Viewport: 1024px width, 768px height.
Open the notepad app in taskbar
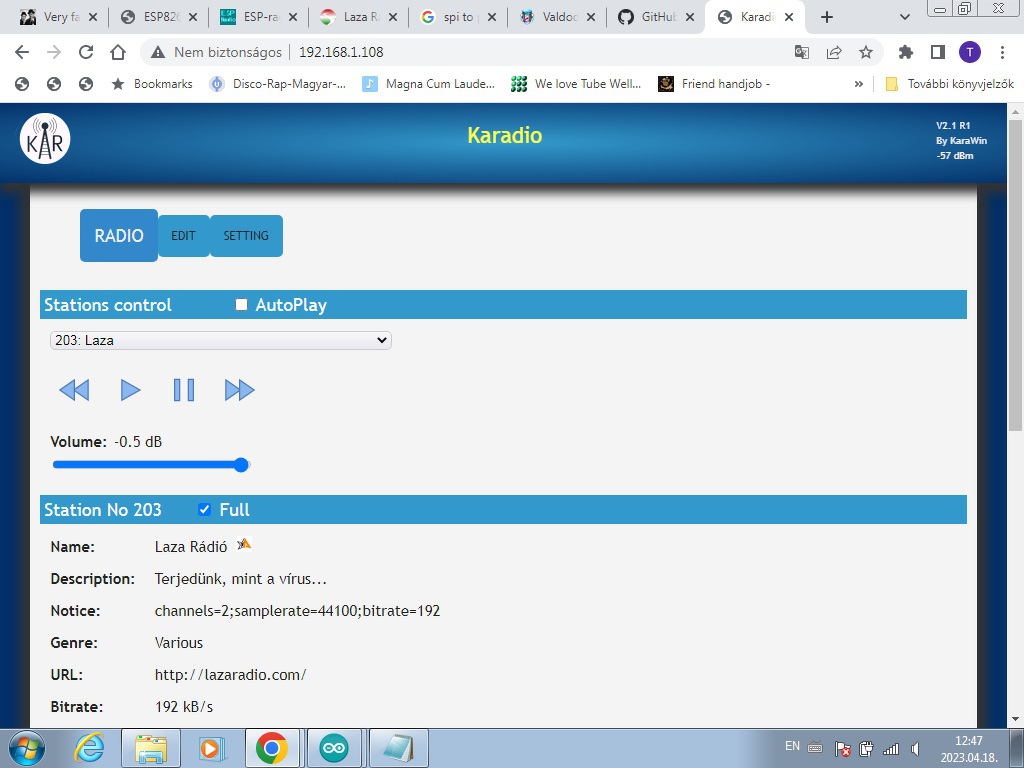(398, 748)
